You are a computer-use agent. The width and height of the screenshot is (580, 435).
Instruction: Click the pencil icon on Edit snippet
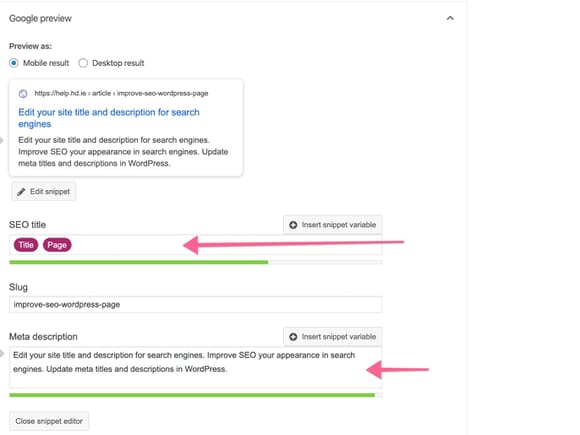point(21,192)
